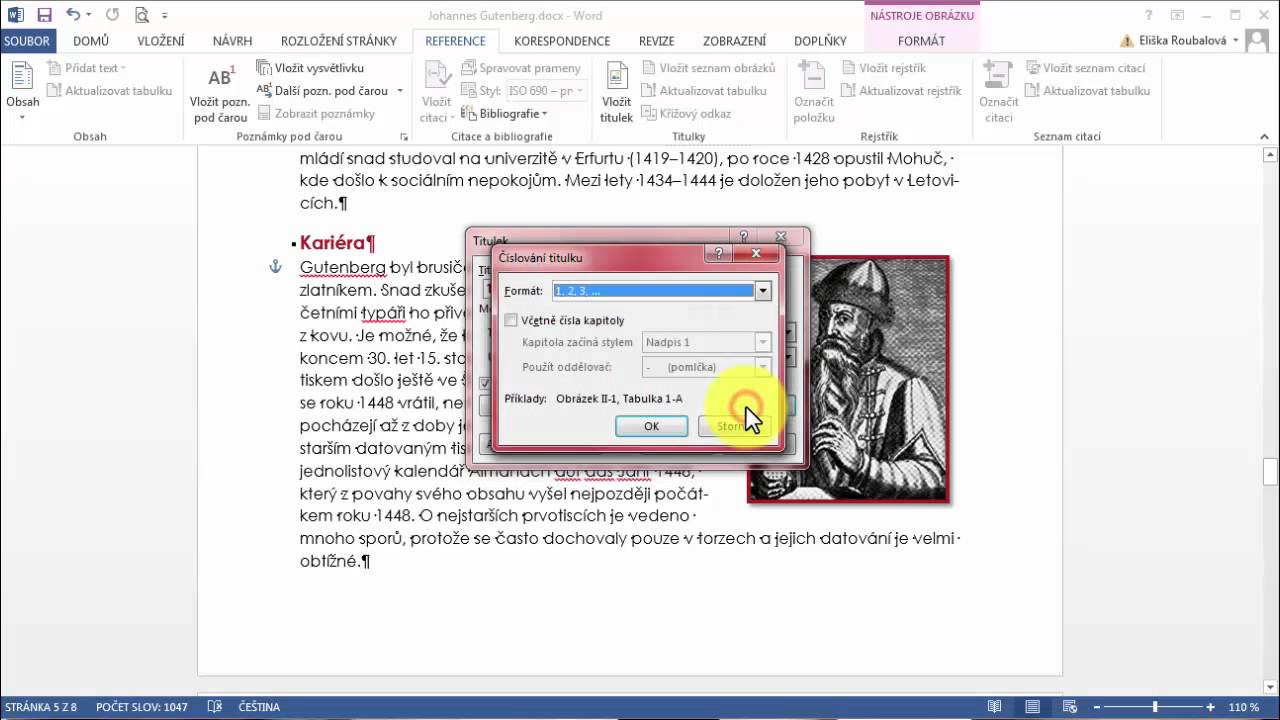Switch to the ZOBRAZENÍ tab

734,41
